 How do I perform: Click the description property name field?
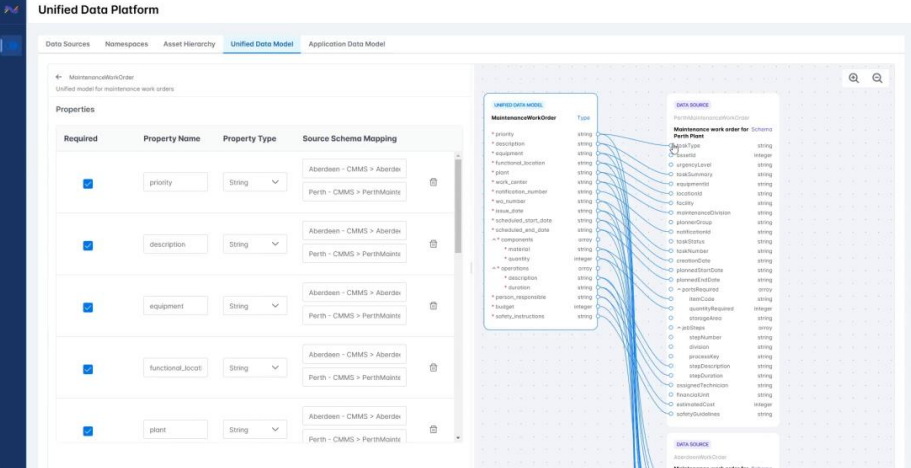coord(175,244)
